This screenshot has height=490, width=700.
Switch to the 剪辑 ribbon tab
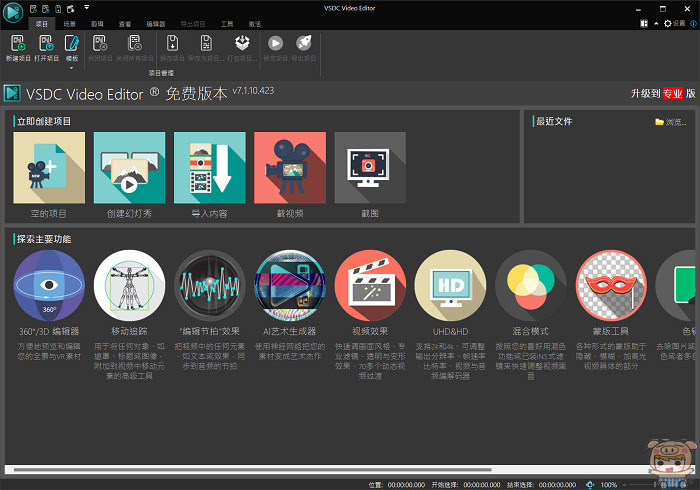click(x=97, y=24)
